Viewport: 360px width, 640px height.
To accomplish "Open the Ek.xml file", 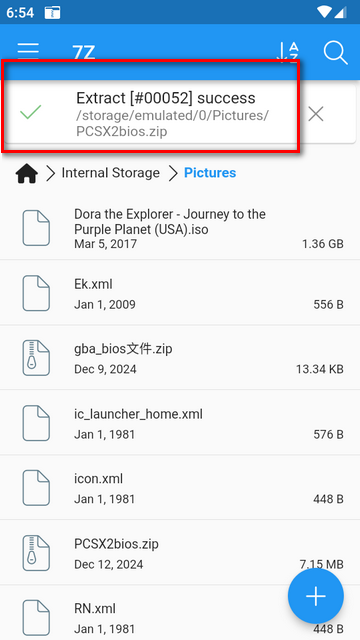I will [180, 293].
